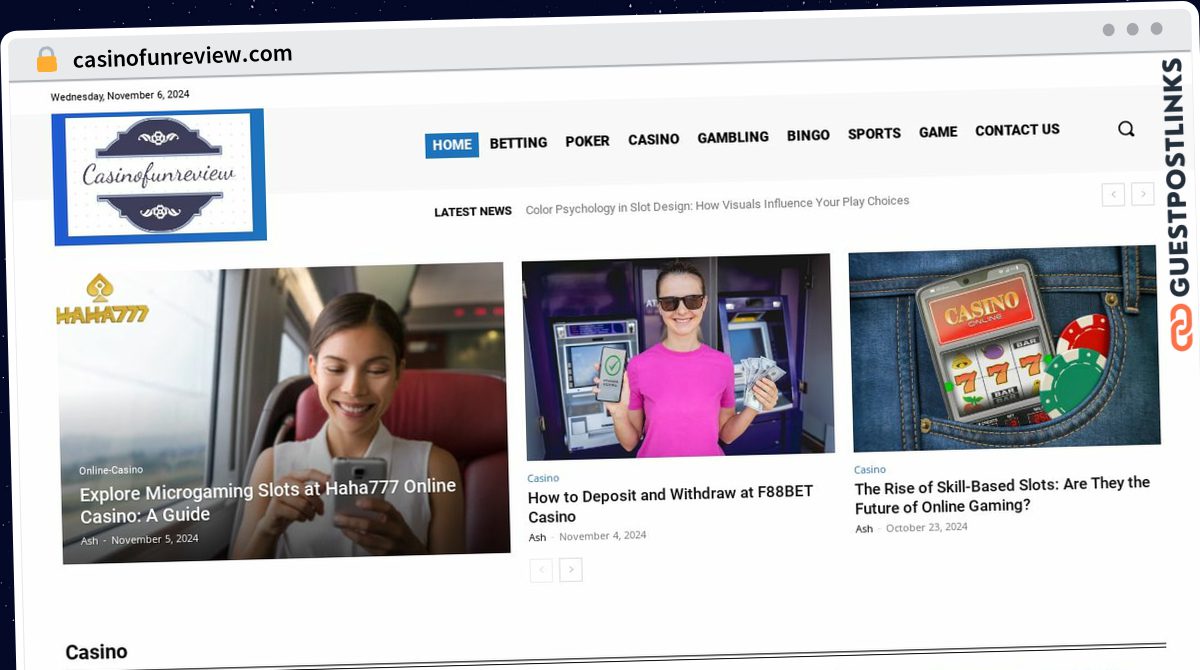The height and width of the screenshot is (670, 1200).
Task: Open the Color Psychology in Slot Design headline
Action: [717, 205]
